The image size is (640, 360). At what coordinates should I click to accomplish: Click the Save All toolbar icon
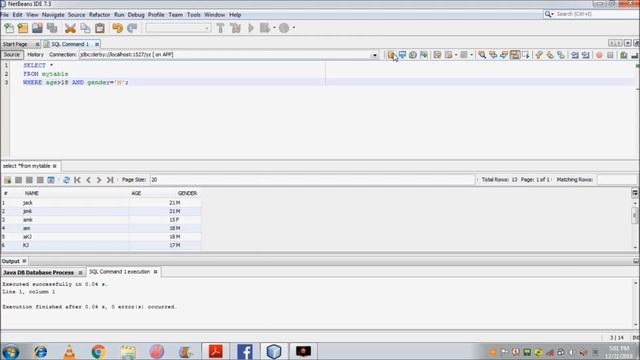click(x=52, y=28)
